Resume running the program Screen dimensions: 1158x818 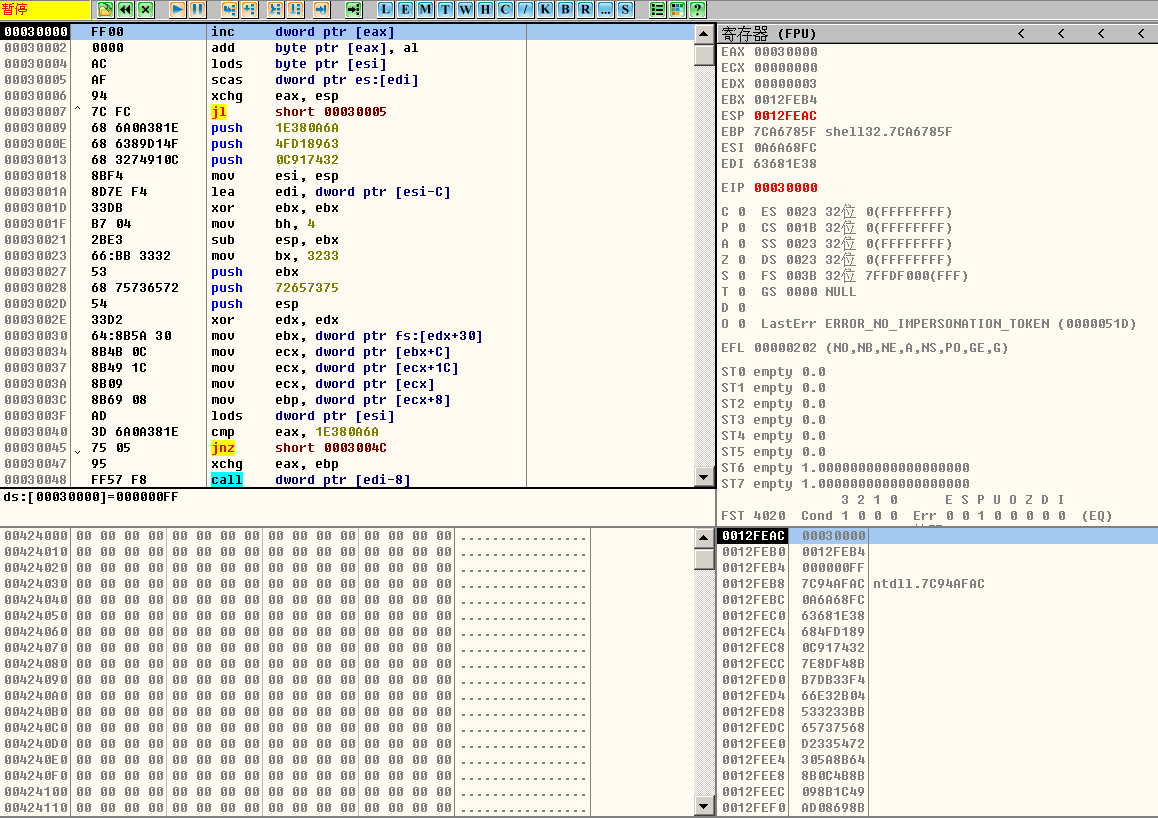click(x=176, y=9)
